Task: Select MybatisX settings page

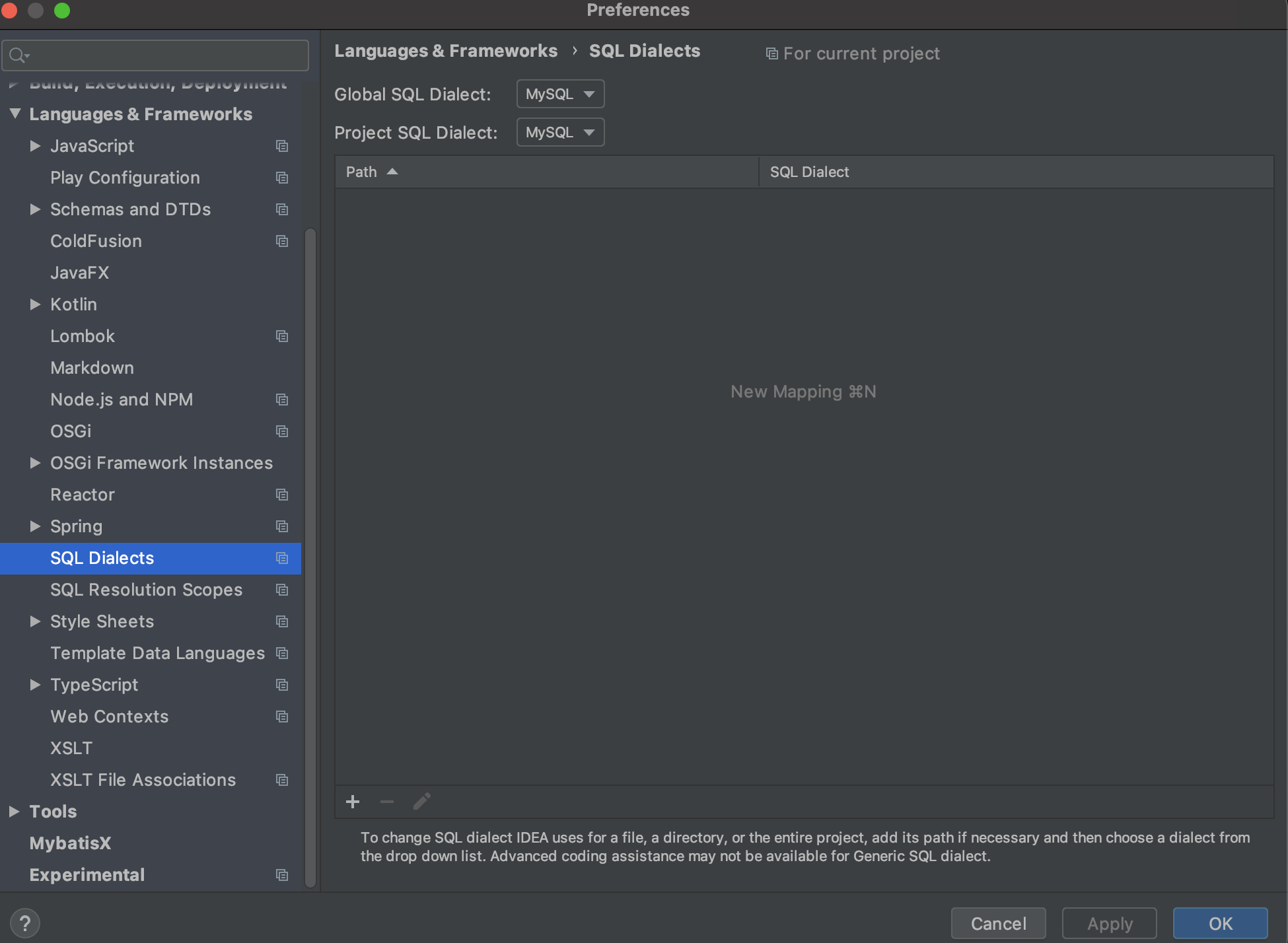Action: click(70, 843)
